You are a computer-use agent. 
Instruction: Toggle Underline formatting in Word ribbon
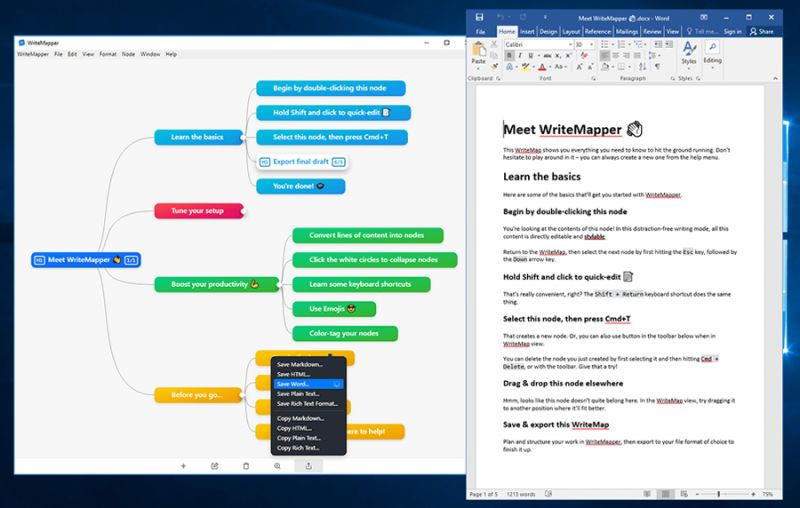coord(531,55)
